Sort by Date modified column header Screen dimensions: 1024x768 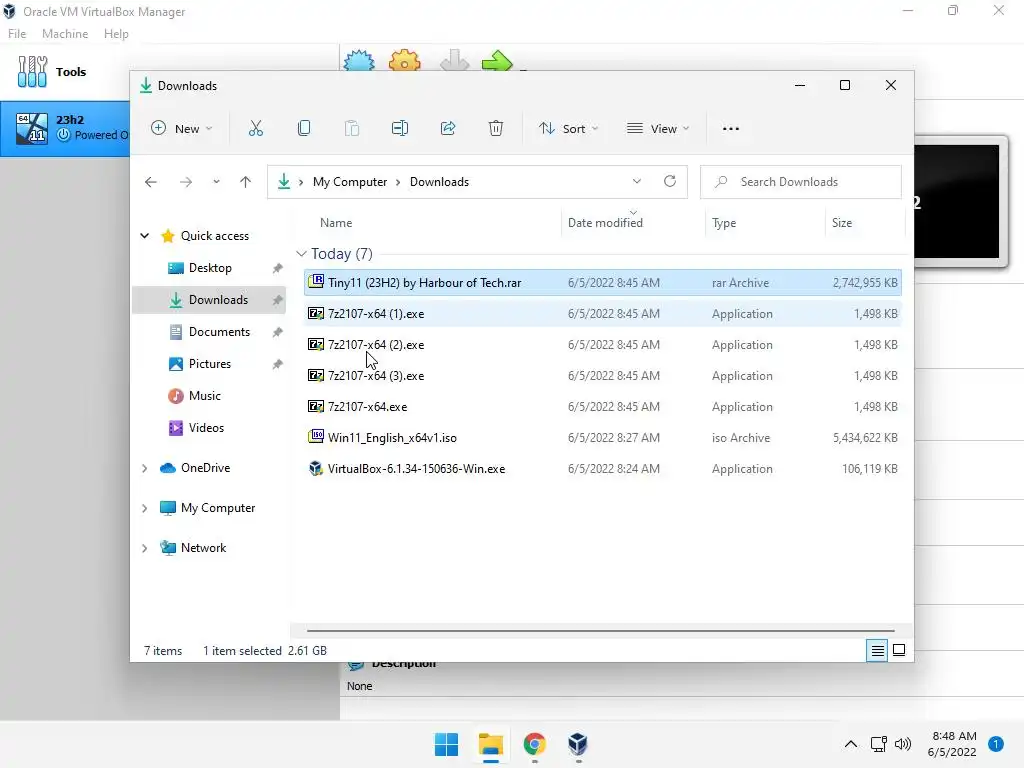(x=633, y=223)
